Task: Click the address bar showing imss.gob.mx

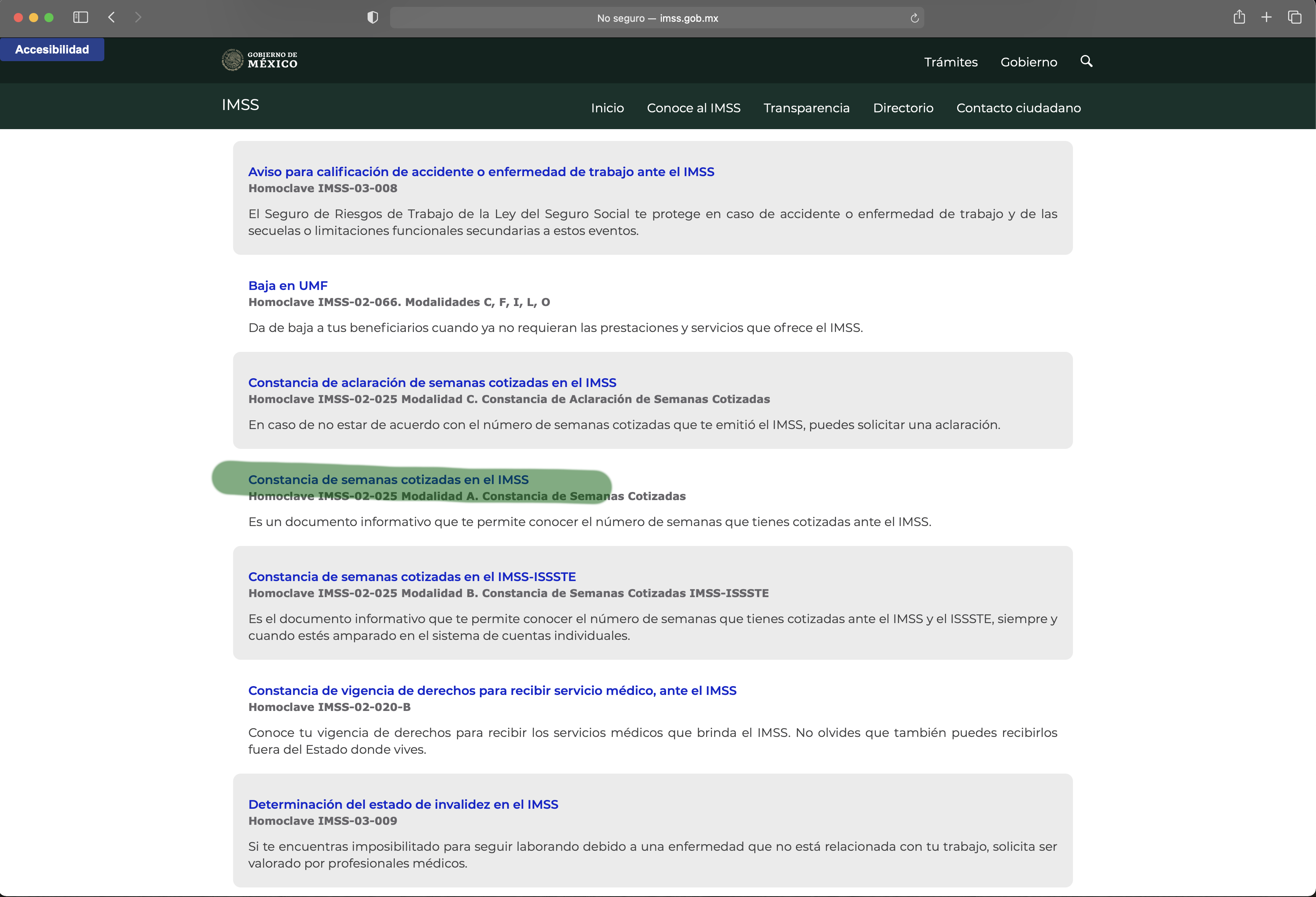Action: click(x=657, y=18)
